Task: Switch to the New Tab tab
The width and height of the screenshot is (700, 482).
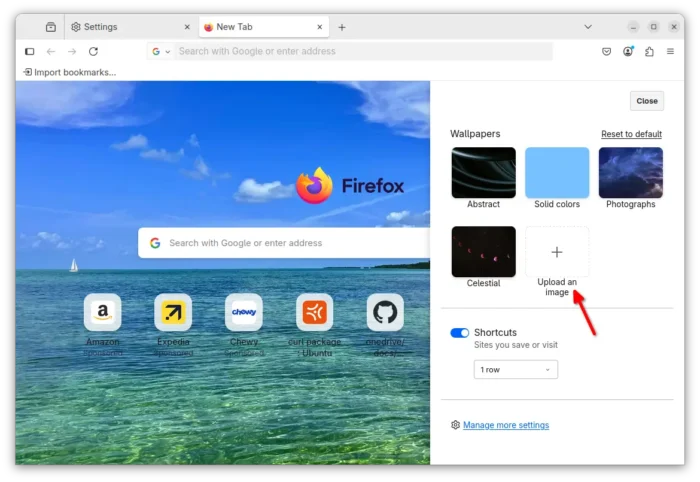Action: (263, 27)
